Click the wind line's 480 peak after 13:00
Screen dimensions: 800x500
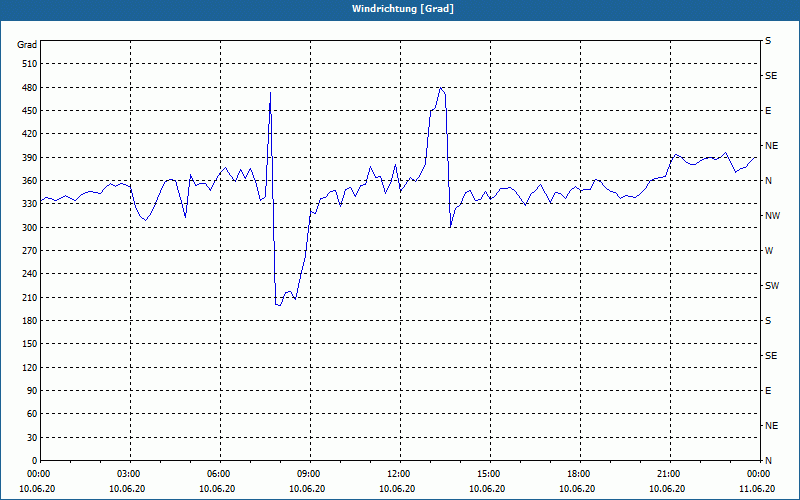click(x=441, y=88)
